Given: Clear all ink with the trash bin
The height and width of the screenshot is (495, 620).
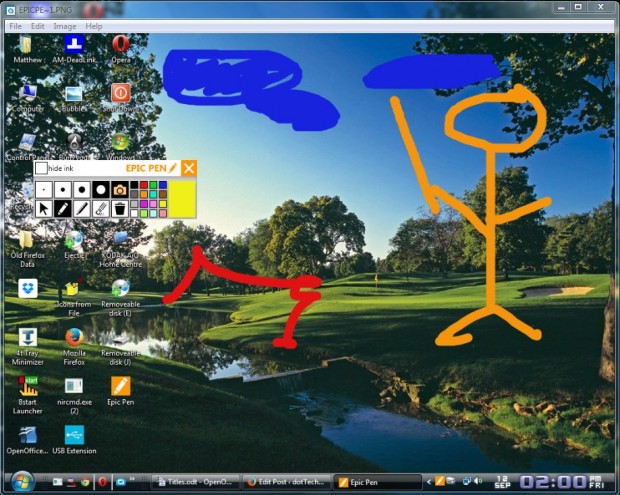Looking at the screenshot, I should (119, 209).
